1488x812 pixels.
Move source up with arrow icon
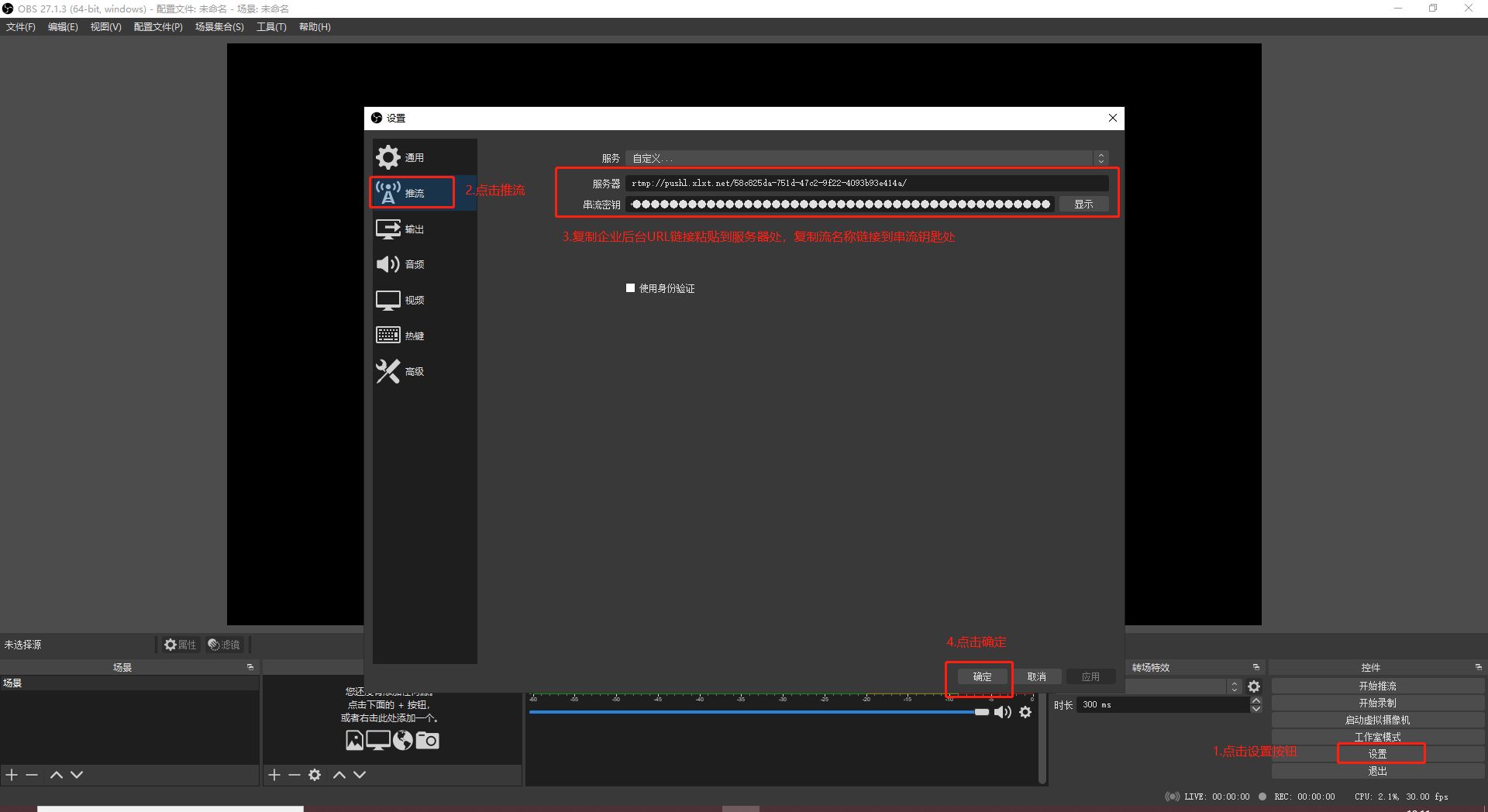[339, 775]
